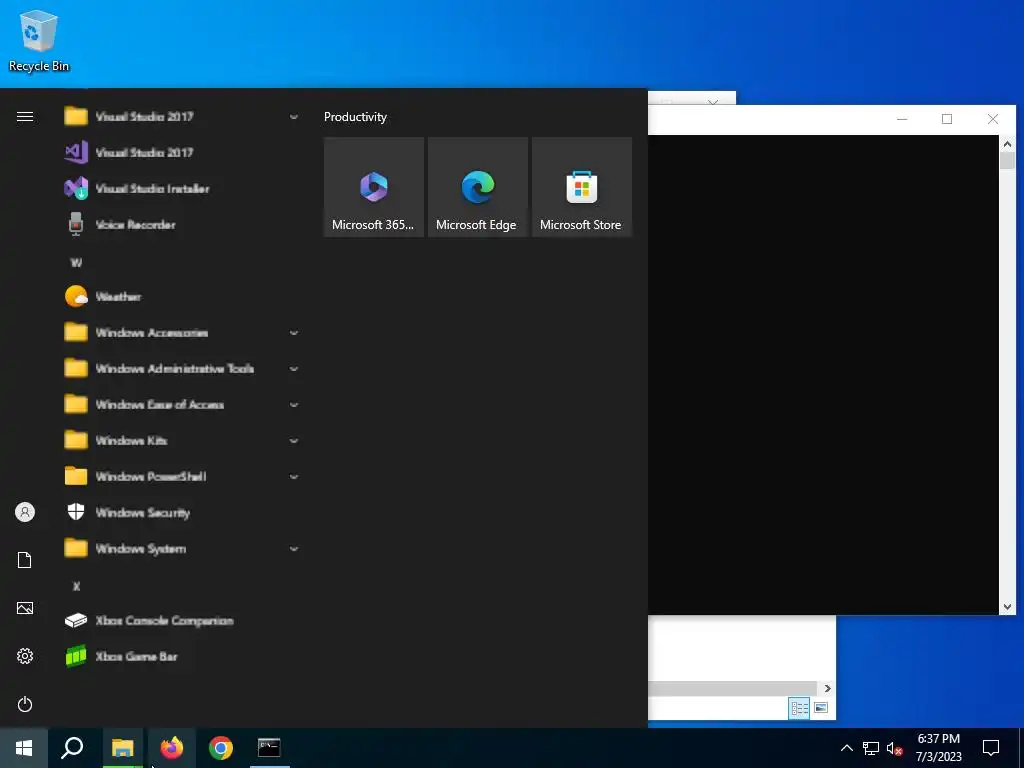Expand the Windows System folder
1024x768 pixels.
(x=182, y=549)
